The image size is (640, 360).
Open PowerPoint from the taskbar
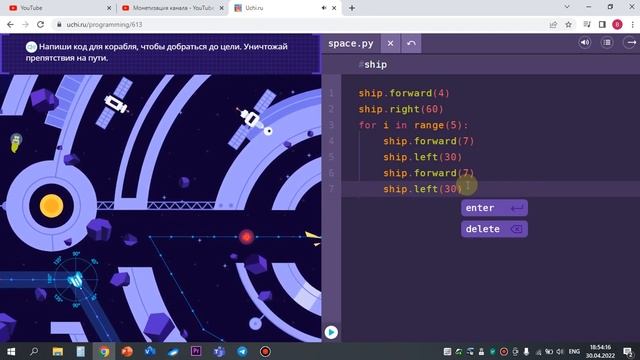click(x=127, y=351)
